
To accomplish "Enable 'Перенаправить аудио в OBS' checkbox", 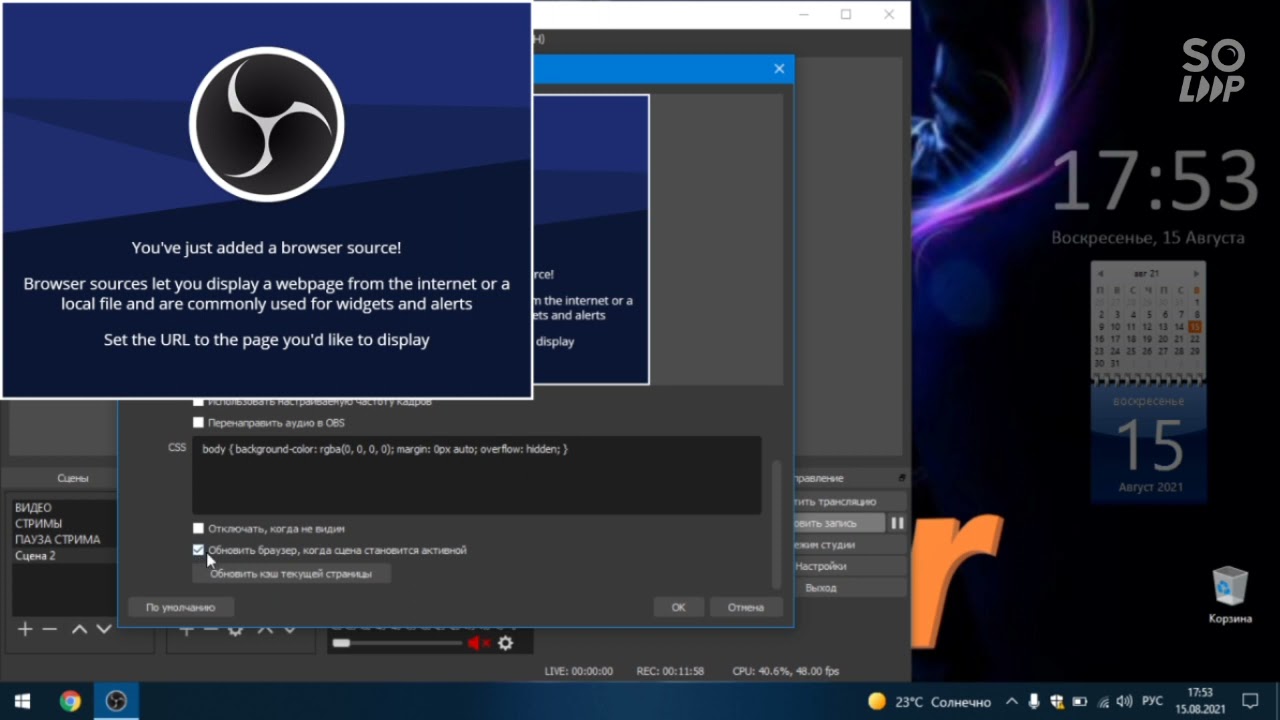I will coord(198,423).
